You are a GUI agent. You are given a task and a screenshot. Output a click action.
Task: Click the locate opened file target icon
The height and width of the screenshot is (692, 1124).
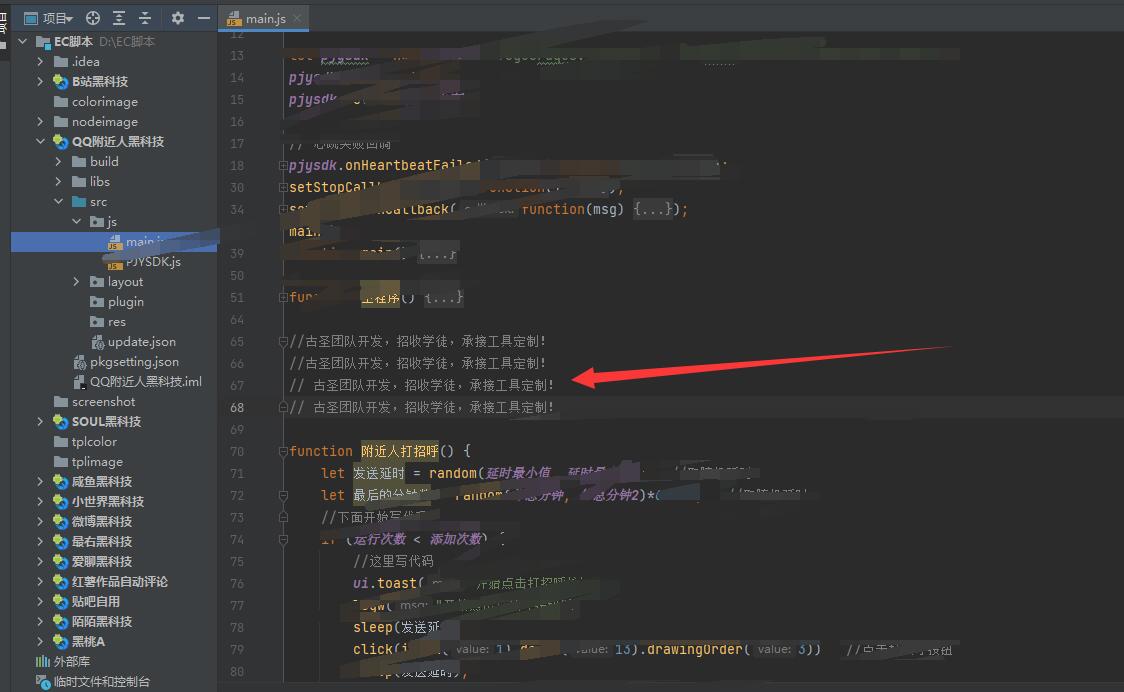[x=93, y=18]
